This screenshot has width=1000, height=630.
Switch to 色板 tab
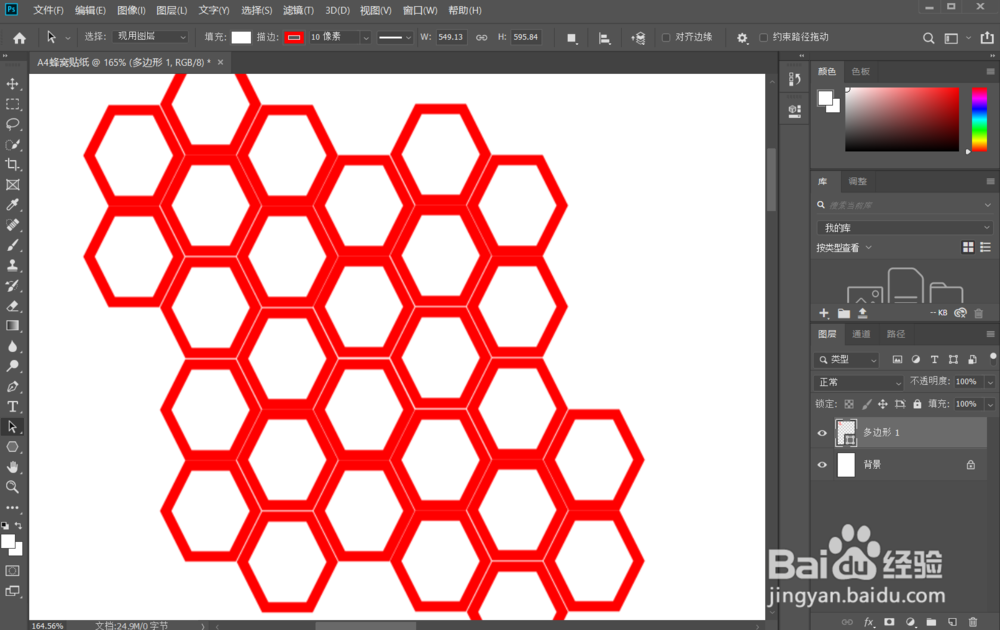[860, 71]
